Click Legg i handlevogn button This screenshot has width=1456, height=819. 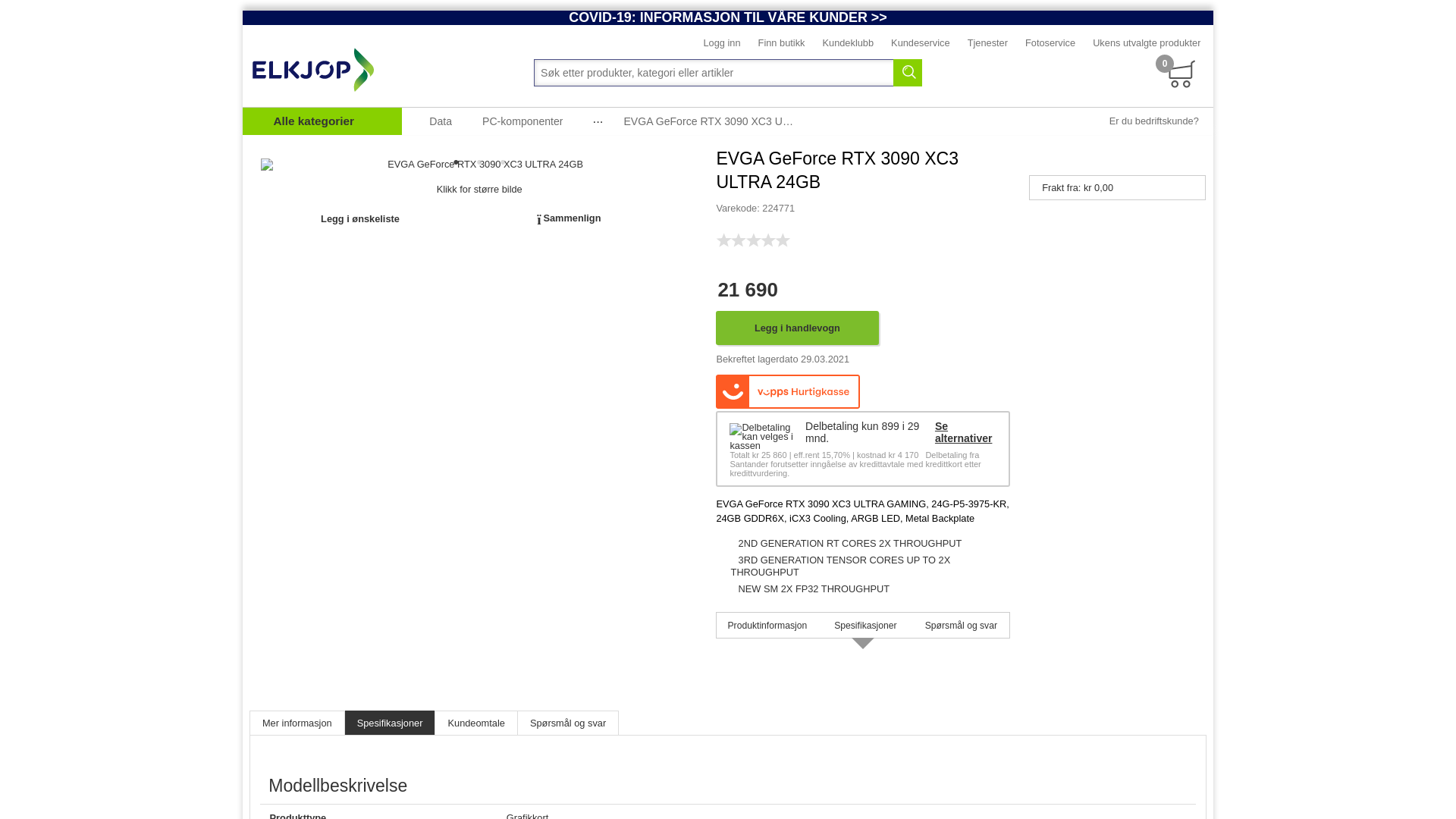[x=797, y=328]
